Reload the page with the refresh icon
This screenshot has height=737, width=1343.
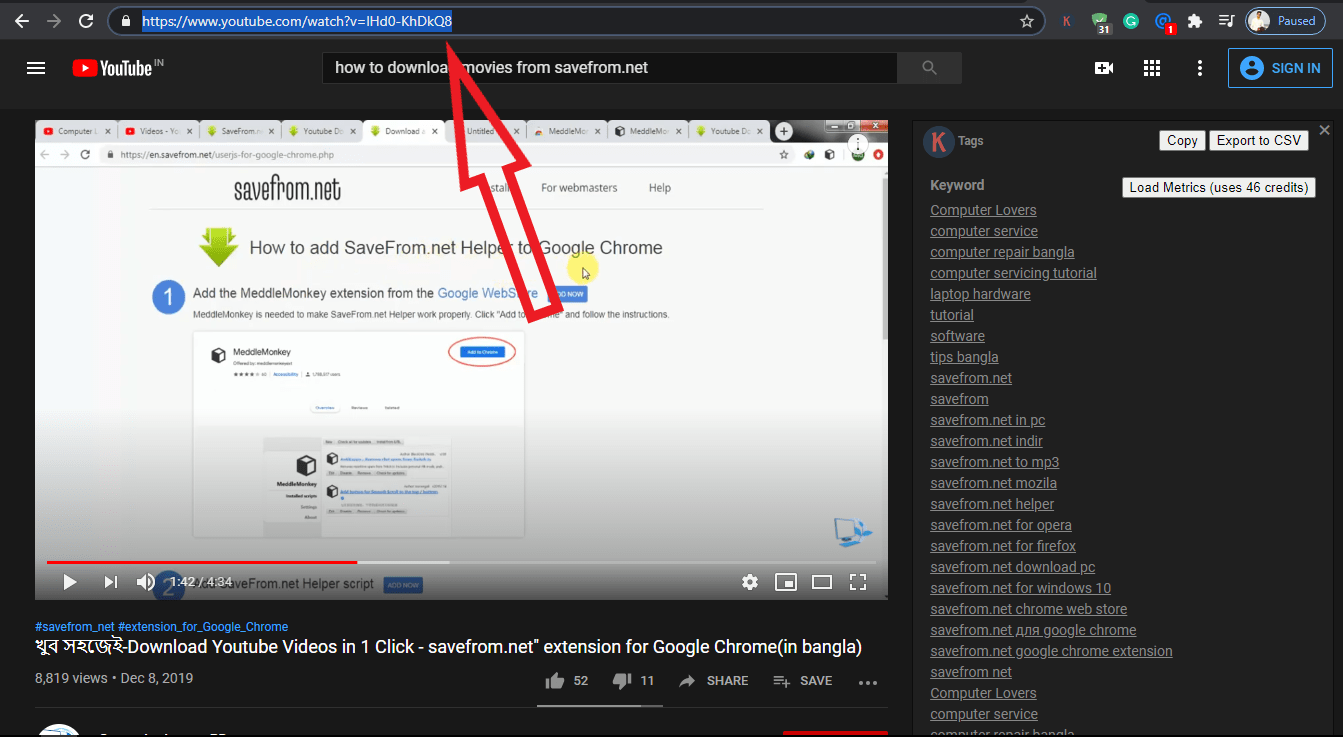[x=86, y=21]
